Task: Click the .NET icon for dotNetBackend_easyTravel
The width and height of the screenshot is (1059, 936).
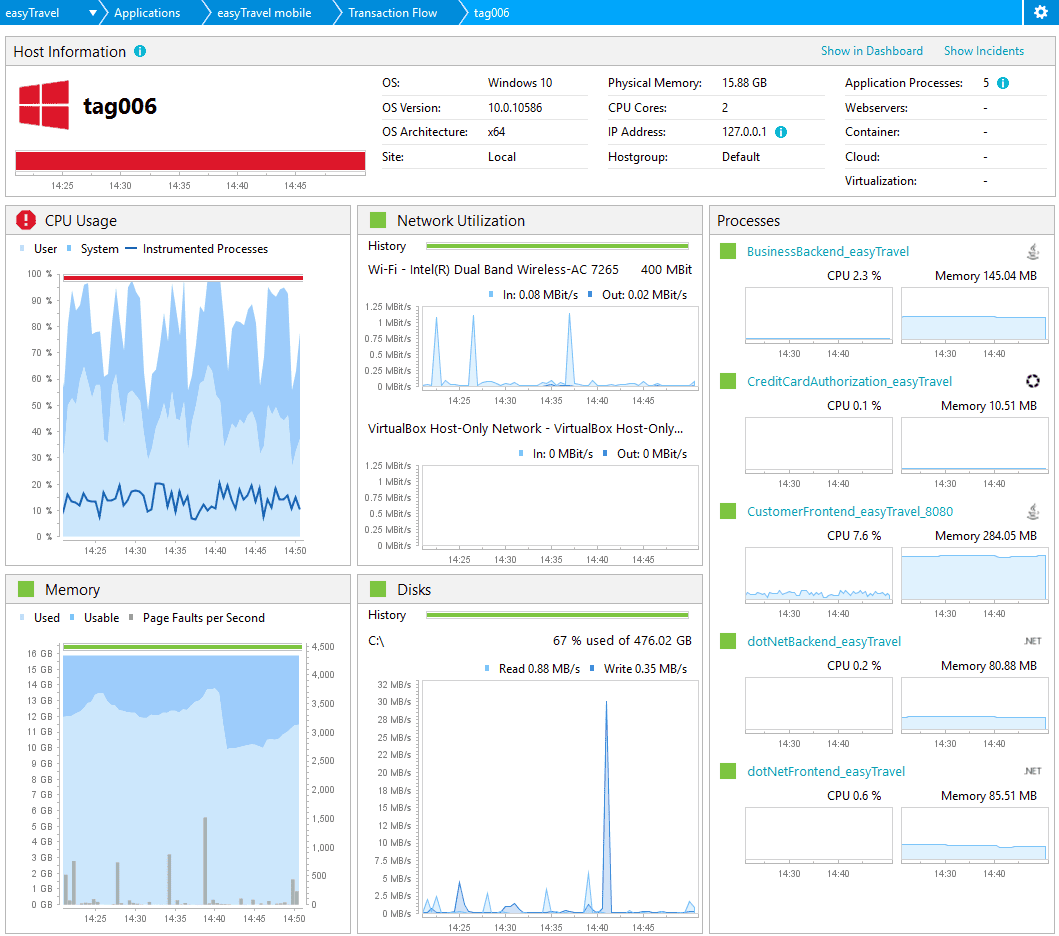Action: pos(1033,641)
